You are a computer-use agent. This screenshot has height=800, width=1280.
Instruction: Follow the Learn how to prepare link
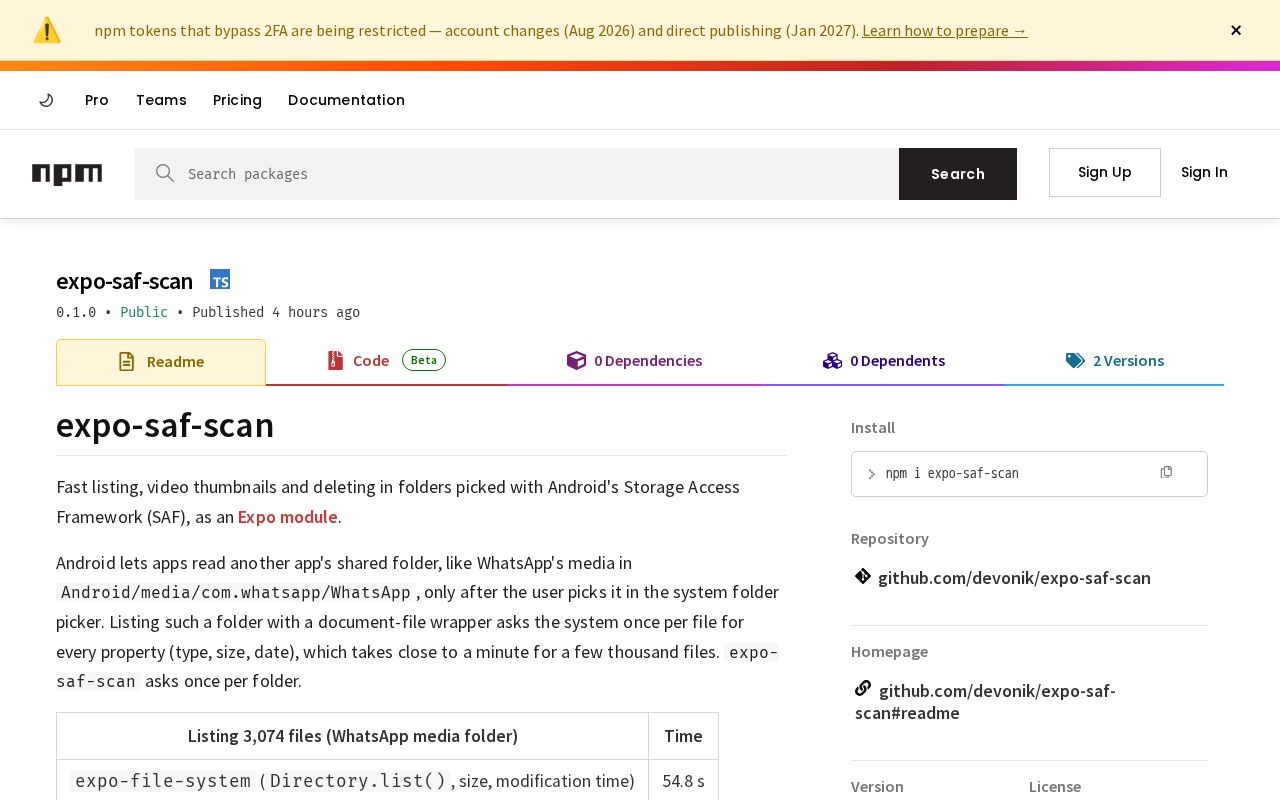pos(945,30)
